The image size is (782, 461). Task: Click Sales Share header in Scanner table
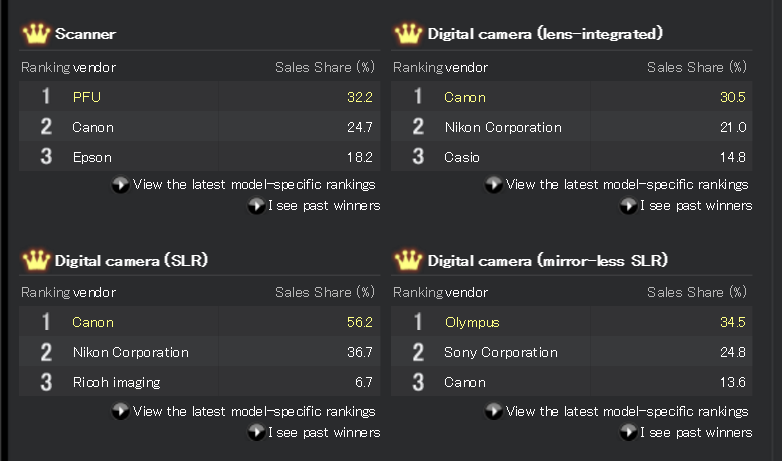pos(324,67)
